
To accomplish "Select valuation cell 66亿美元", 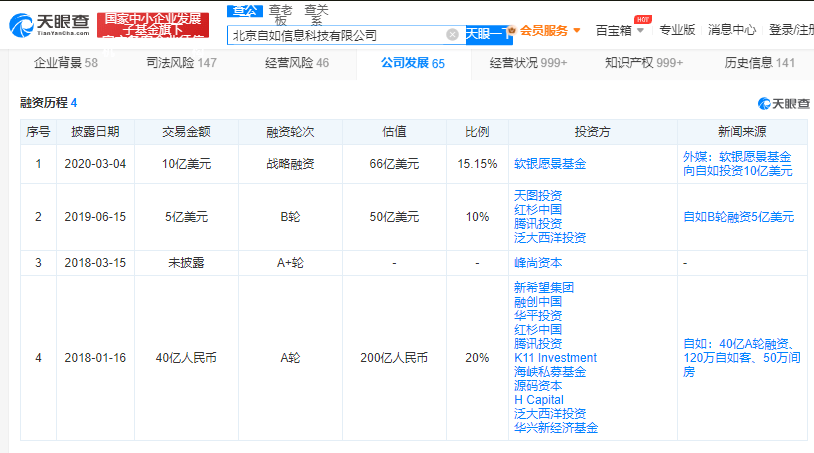I will coord(394,164).
